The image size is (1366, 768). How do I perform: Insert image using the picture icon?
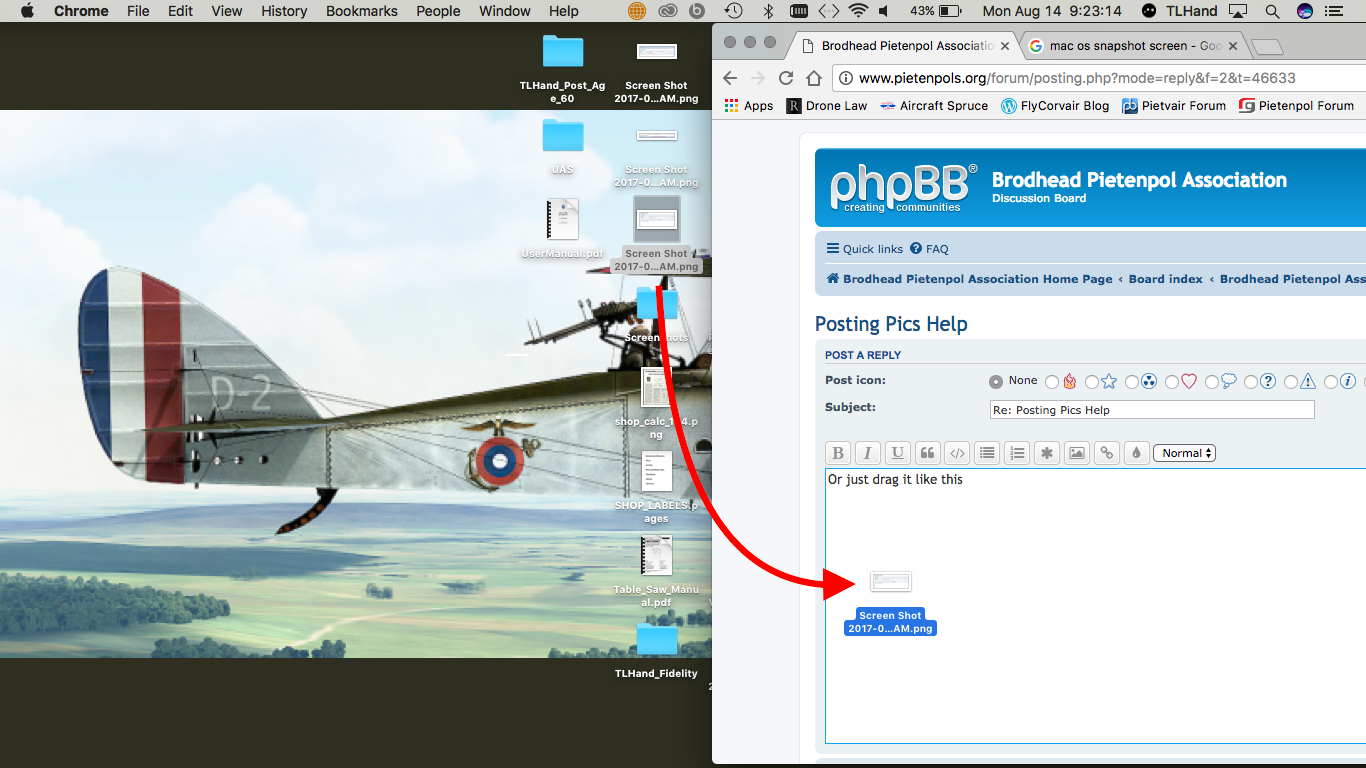click(x=1076, y=453)
